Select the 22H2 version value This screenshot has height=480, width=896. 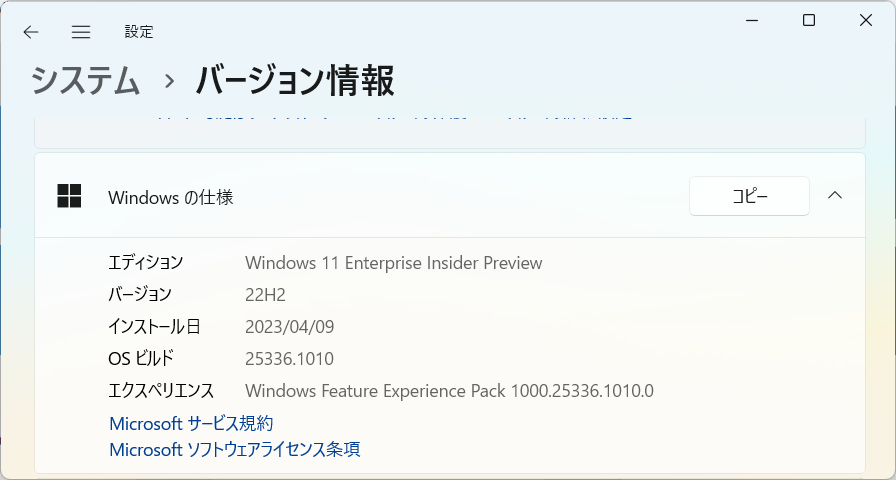coord(265,295)
